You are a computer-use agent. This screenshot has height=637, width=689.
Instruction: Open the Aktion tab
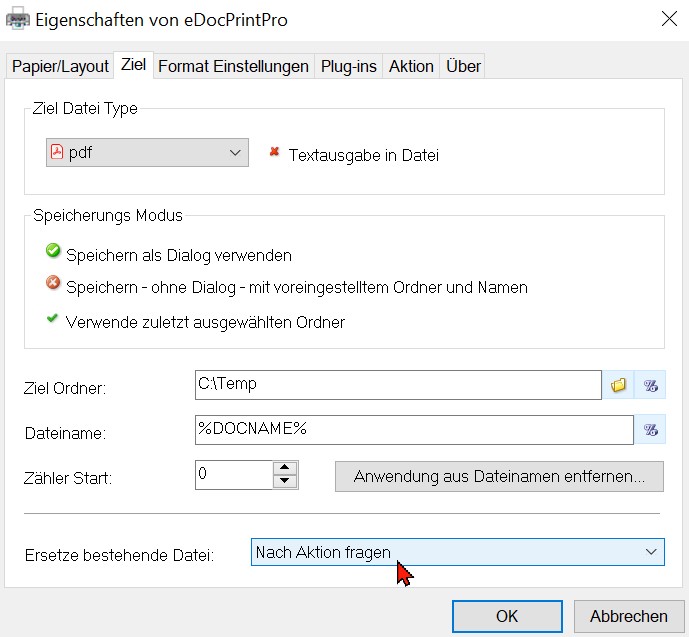pyautogui.click(x=411, y=66)
